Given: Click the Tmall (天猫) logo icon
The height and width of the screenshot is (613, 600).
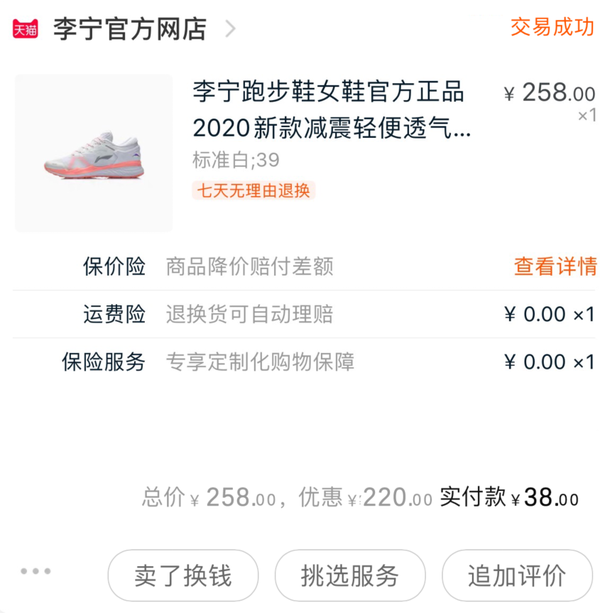Looking at the screenshot, I should coord(25,29).
